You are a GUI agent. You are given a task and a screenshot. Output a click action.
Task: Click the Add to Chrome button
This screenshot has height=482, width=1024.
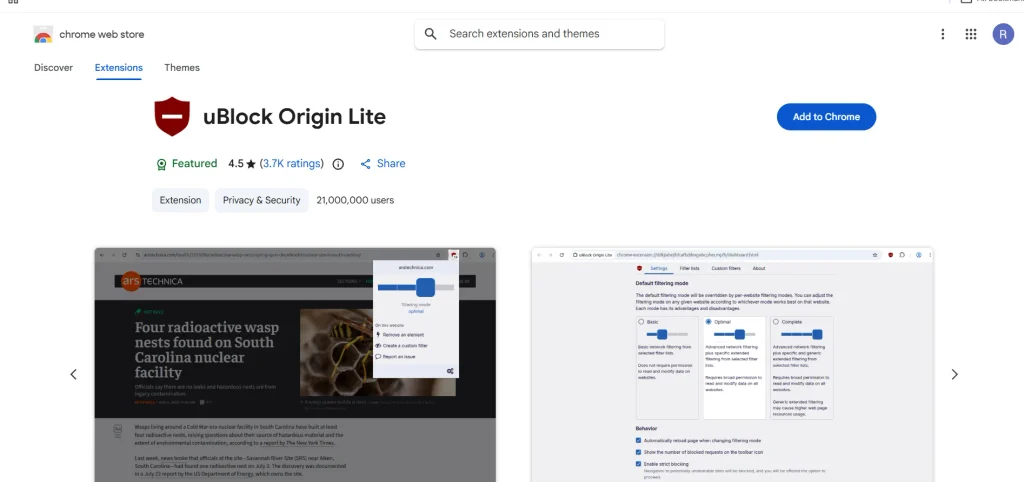click(x=826, y=117)
